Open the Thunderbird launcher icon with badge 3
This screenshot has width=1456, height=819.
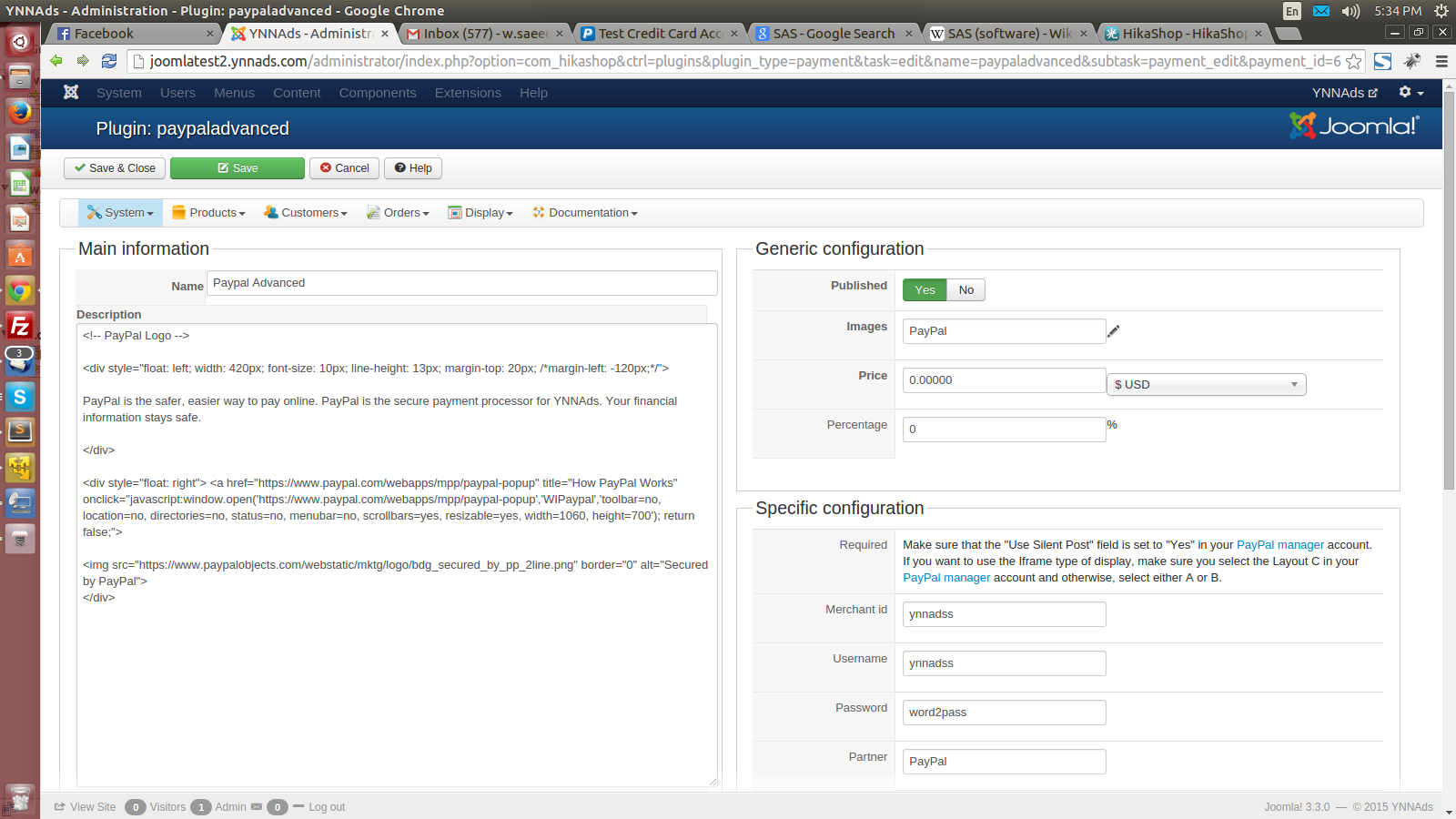point(20,360)
